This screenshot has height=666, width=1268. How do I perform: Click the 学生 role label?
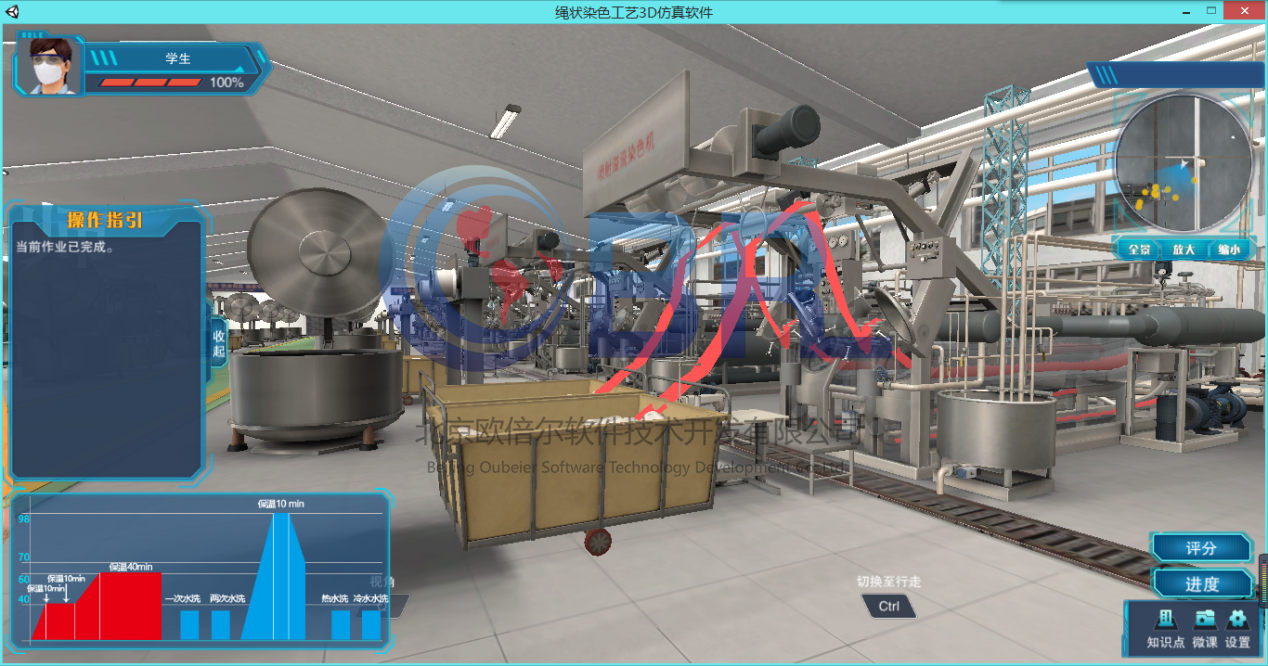(x=178, y=58)
